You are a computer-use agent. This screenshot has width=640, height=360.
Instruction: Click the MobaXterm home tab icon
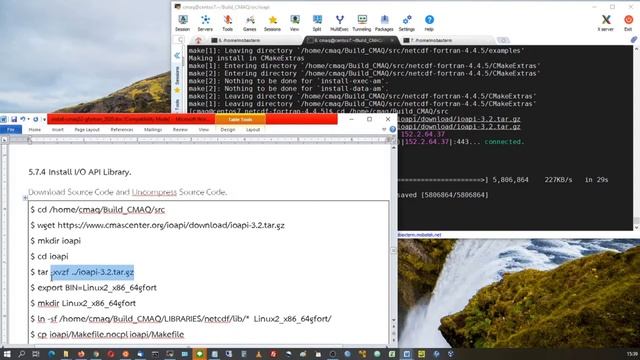[x=198, y=40]
